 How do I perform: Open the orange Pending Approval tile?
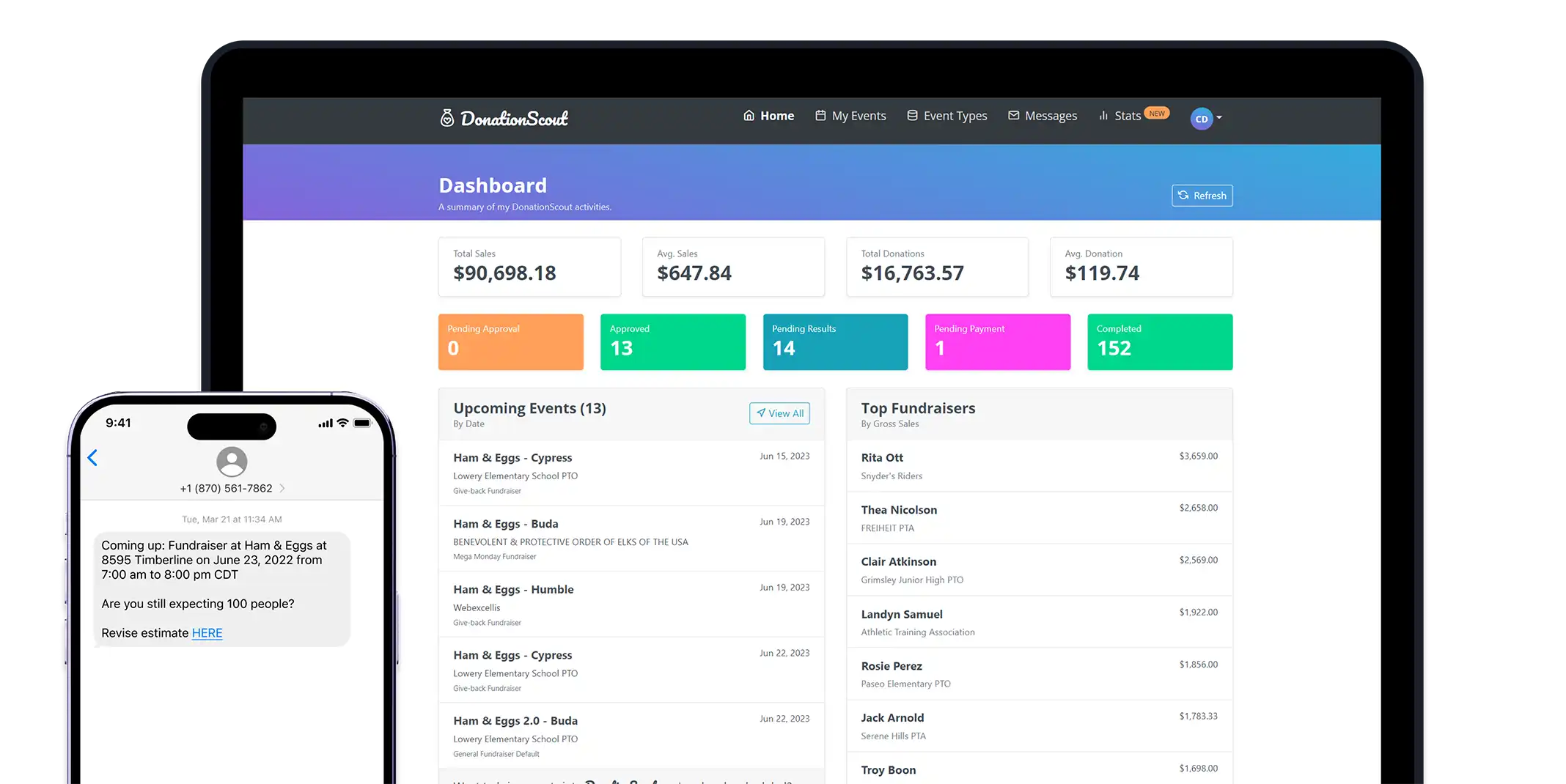[x=511, y=341]
